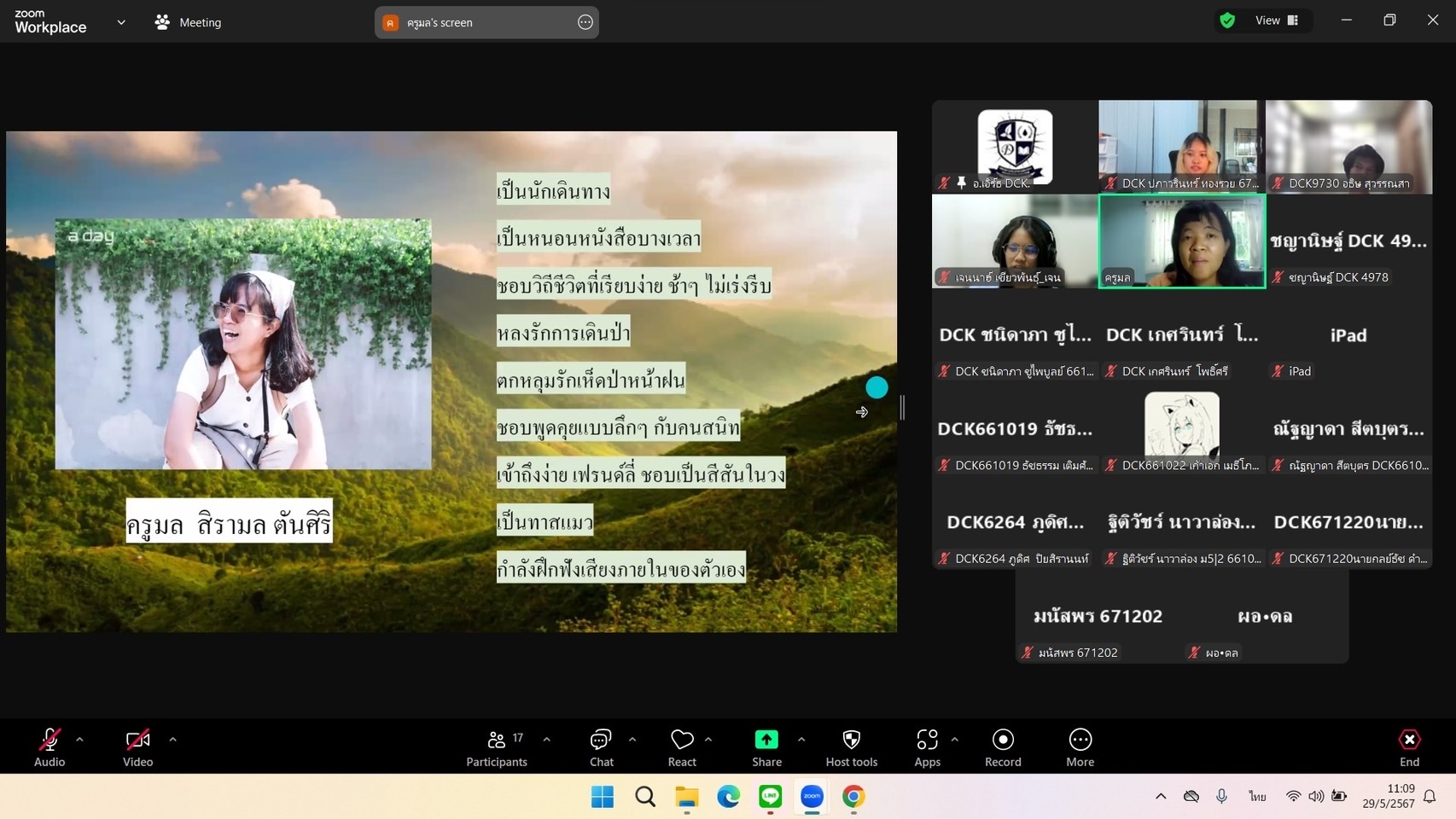
Task: Turn on the Video camera
Action: pos(137,746)
